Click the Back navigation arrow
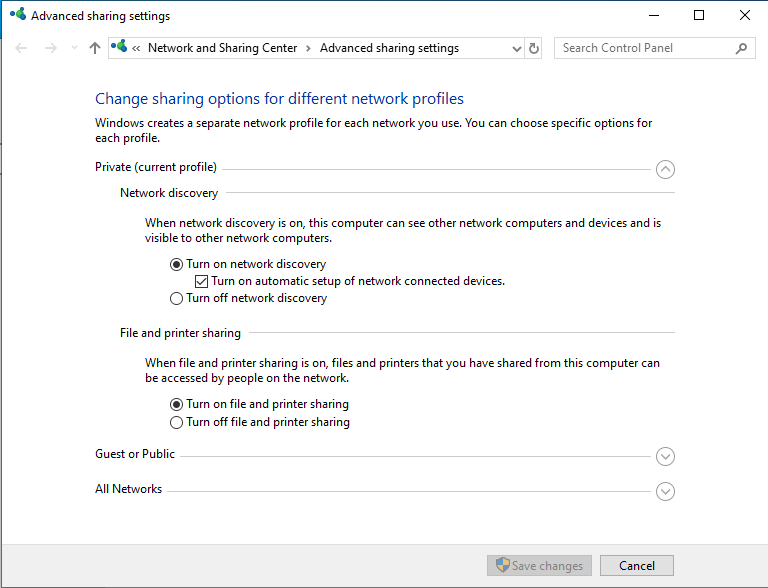Screen dimensions: 768x588 [x=21, y=48]
